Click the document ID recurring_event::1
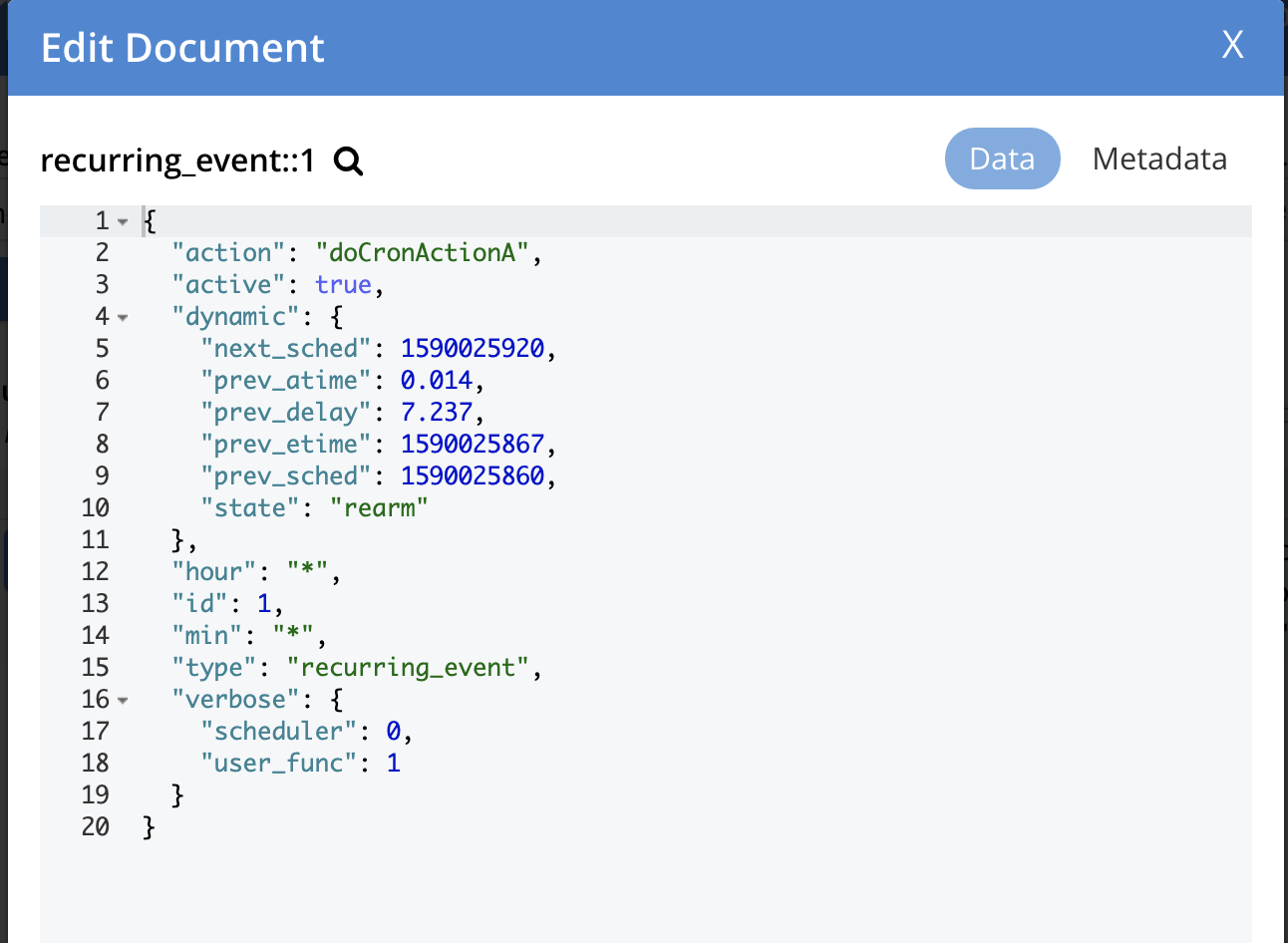The width and height of the screenshot is (1288, 943). click(177, 160)
